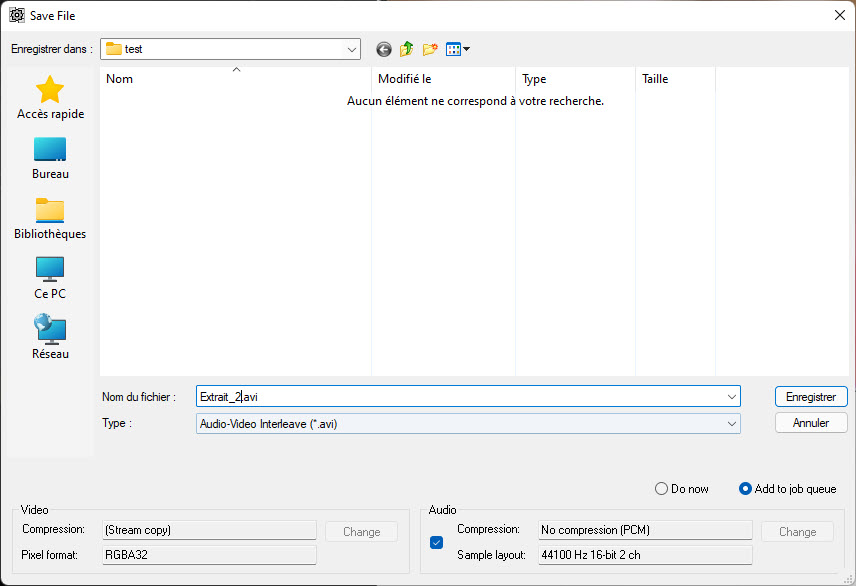Click the Annuler button
This screenshot has height=586, width=856.
(x=811, y=423)
